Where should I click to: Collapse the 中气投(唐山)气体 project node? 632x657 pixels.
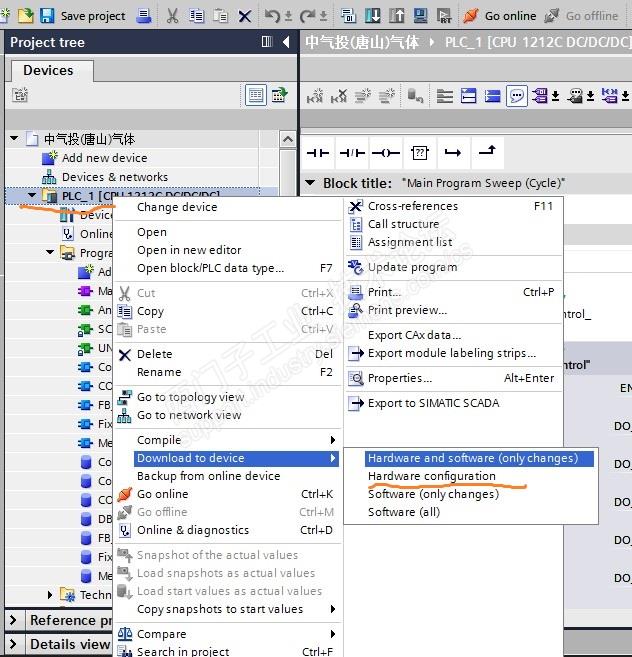15,138
